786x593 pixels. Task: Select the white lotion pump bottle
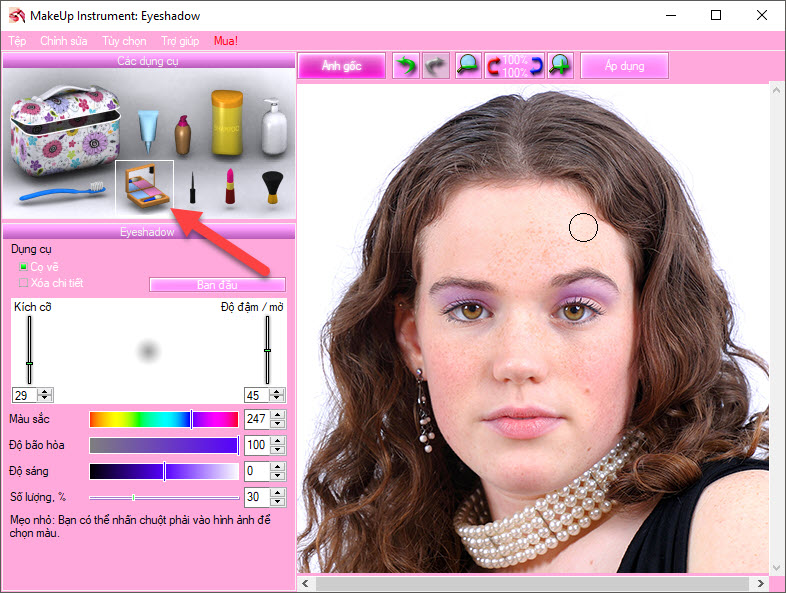click(274, 126)
